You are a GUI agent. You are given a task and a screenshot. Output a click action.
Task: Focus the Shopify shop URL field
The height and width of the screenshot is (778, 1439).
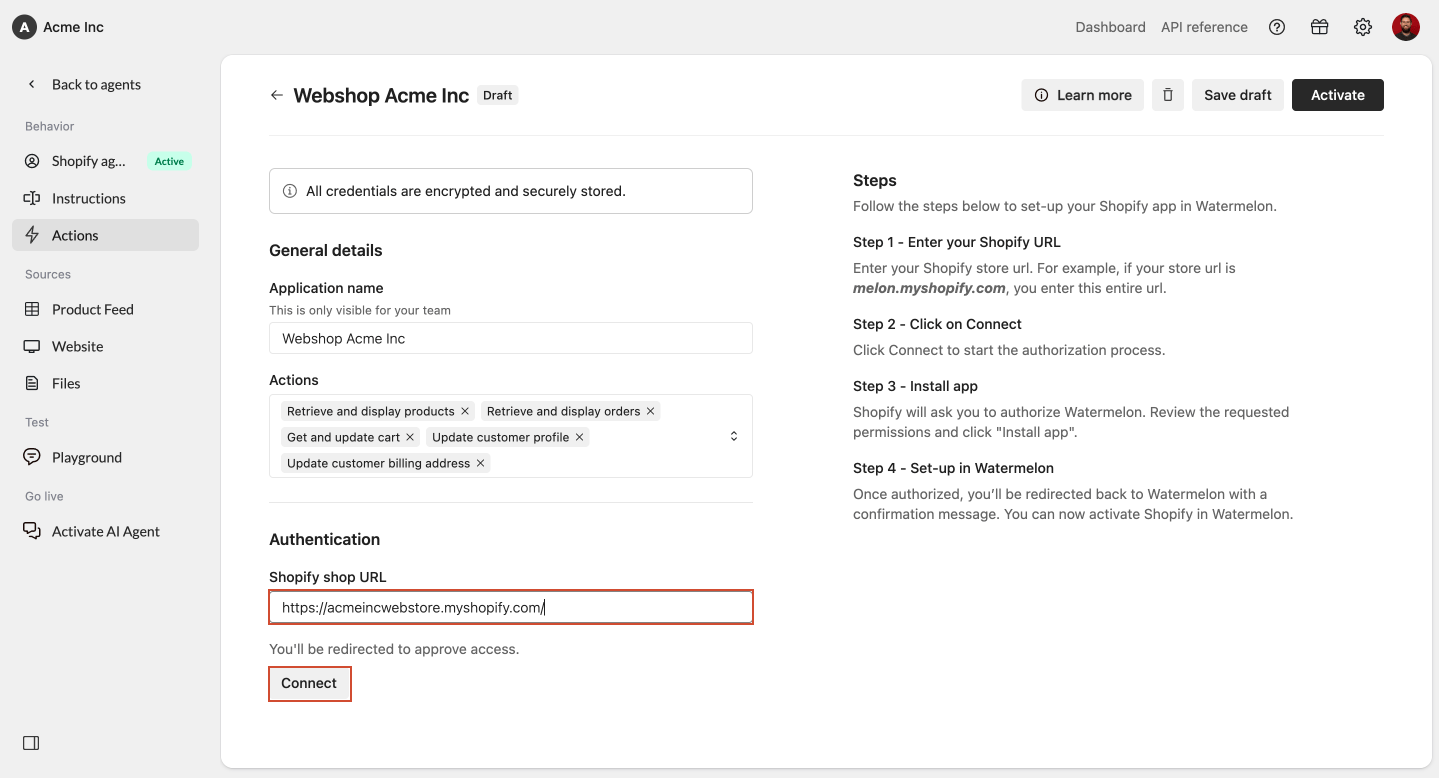(x=511, y=607)
